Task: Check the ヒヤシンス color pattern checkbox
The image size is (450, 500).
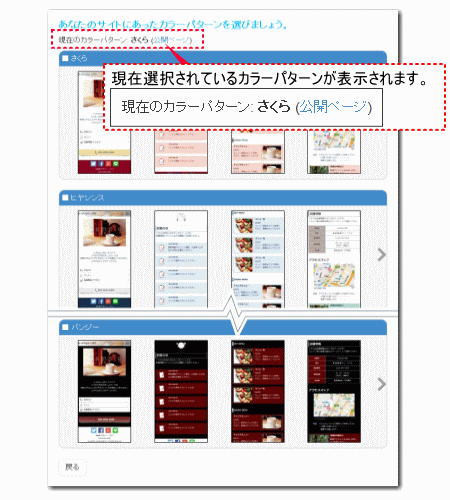Action: coord(65,198)
